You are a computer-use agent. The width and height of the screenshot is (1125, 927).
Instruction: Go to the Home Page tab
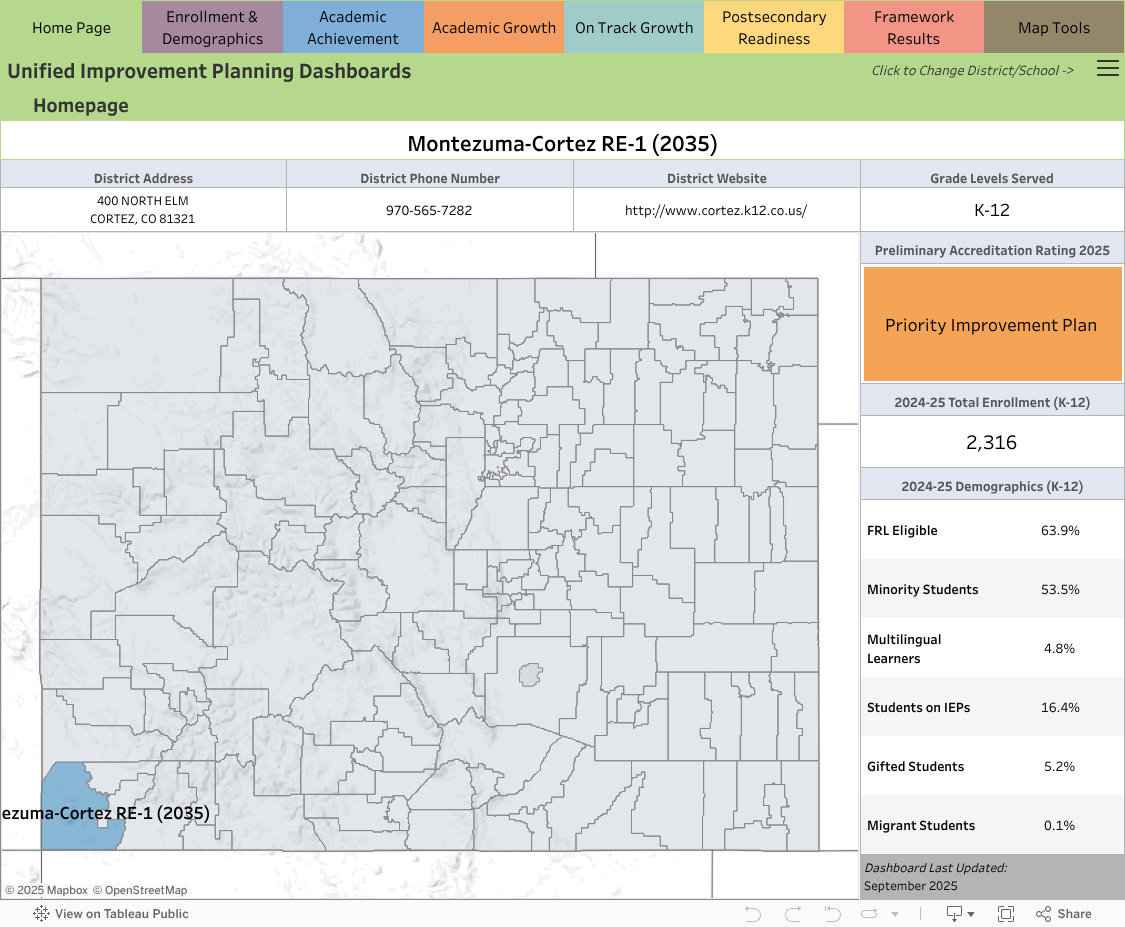click(71, 27)
